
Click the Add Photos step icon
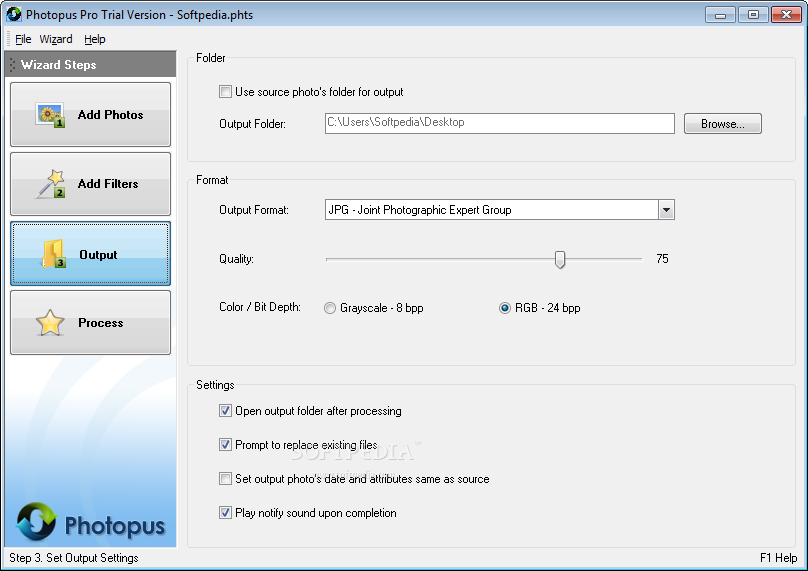pyautogui.click(x=50, y=115)
